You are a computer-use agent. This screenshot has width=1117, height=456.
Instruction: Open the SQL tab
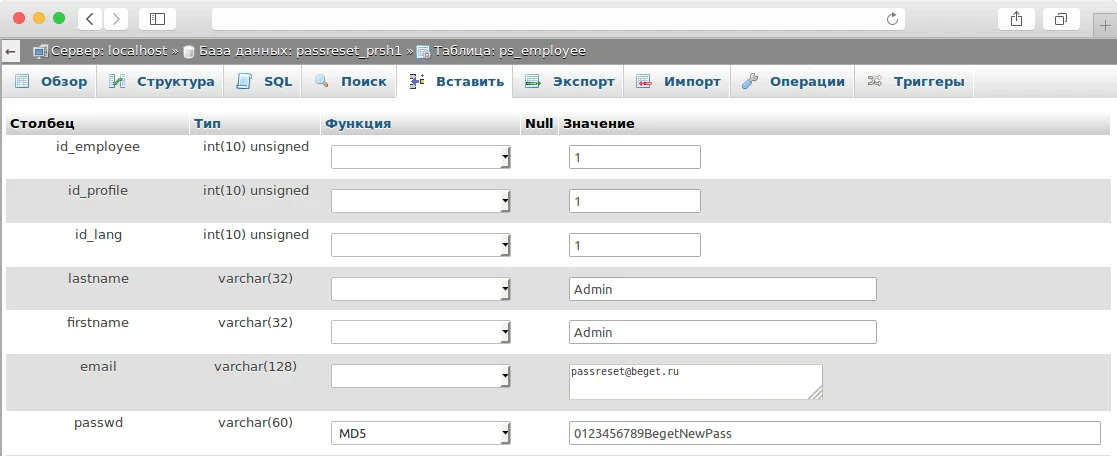265,82
